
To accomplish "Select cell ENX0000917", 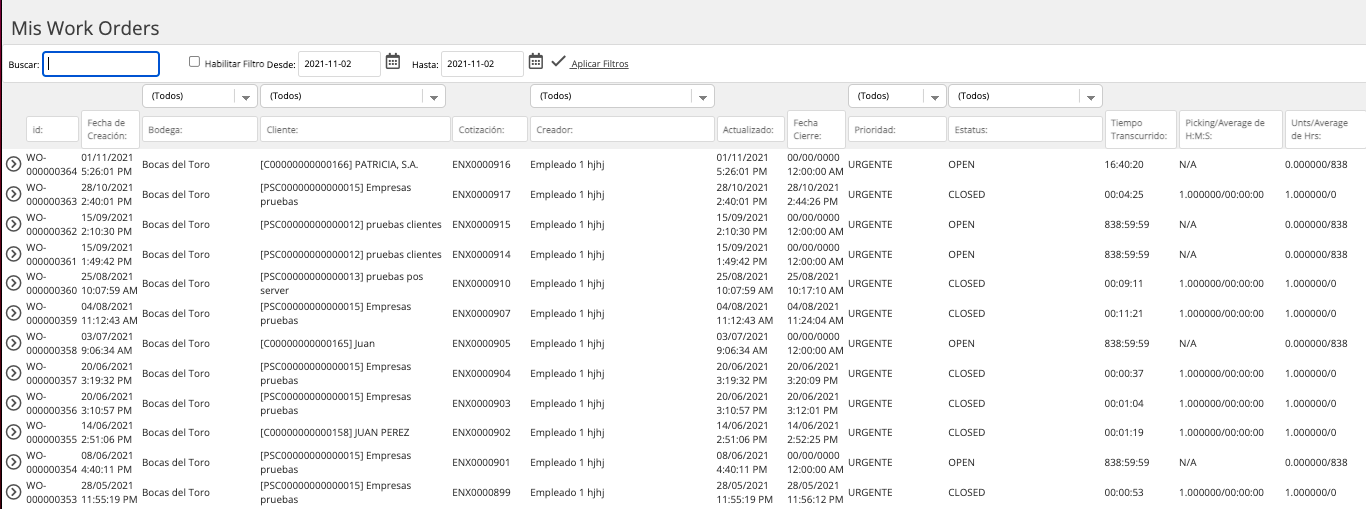I will point(481,194).
